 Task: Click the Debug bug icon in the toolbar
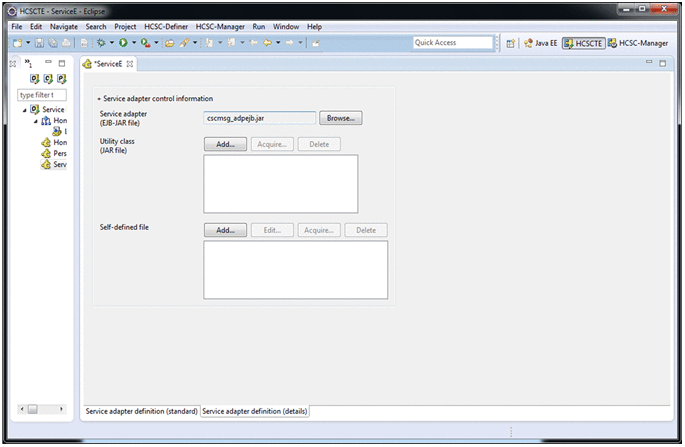101,44
